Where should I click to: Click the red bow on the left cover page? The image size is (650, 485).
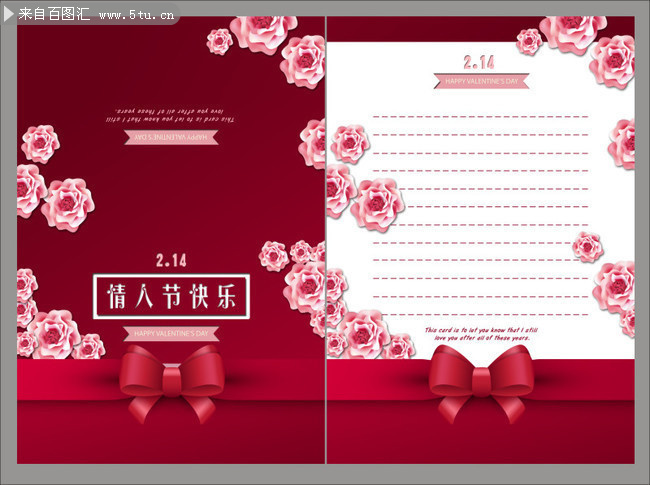click(x=172, y=383)
